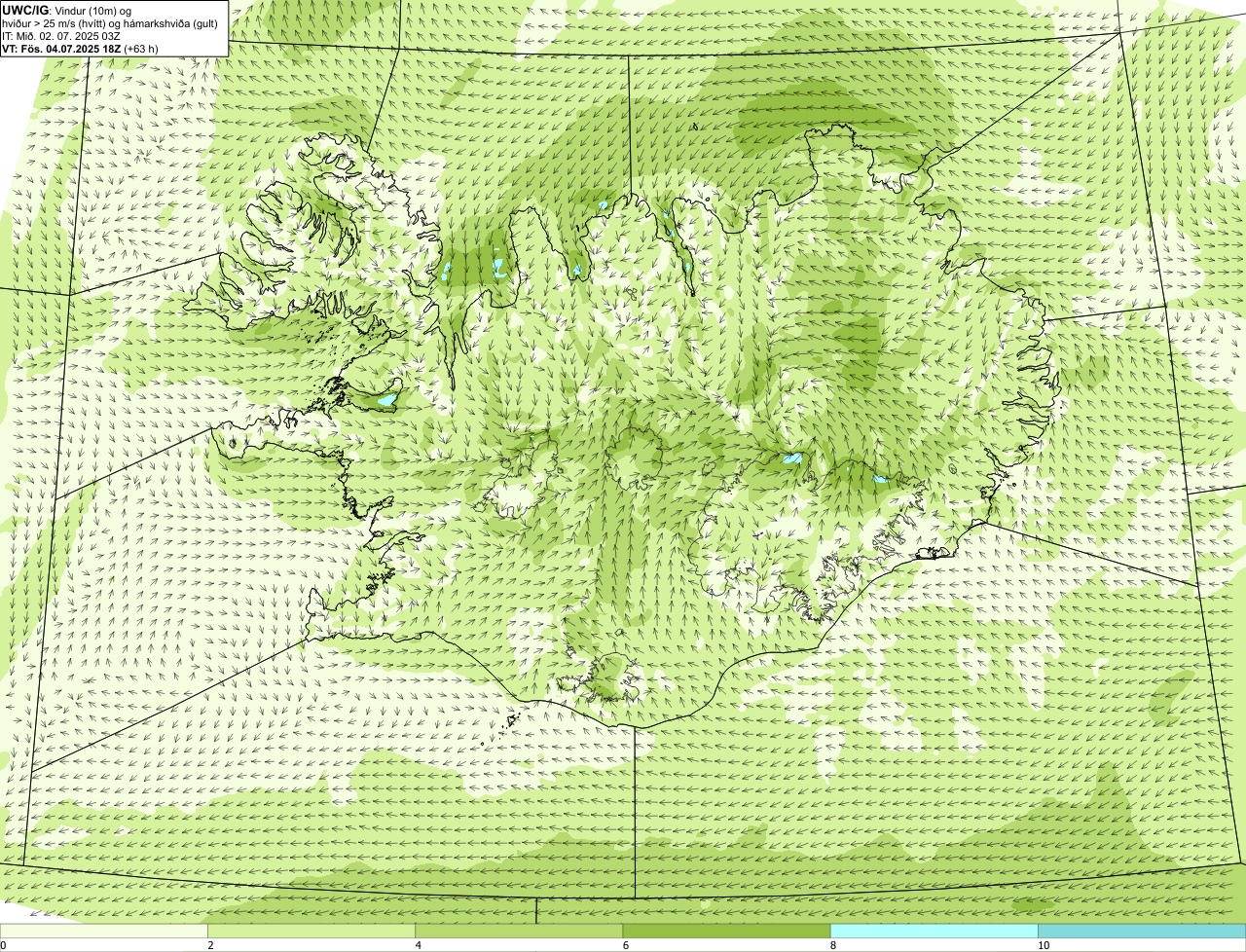The image size is (1246, 952).
Task: Click the initial time 'IT: Mið. 02. 07. 2025 03Z'
Action: [61, 35]
